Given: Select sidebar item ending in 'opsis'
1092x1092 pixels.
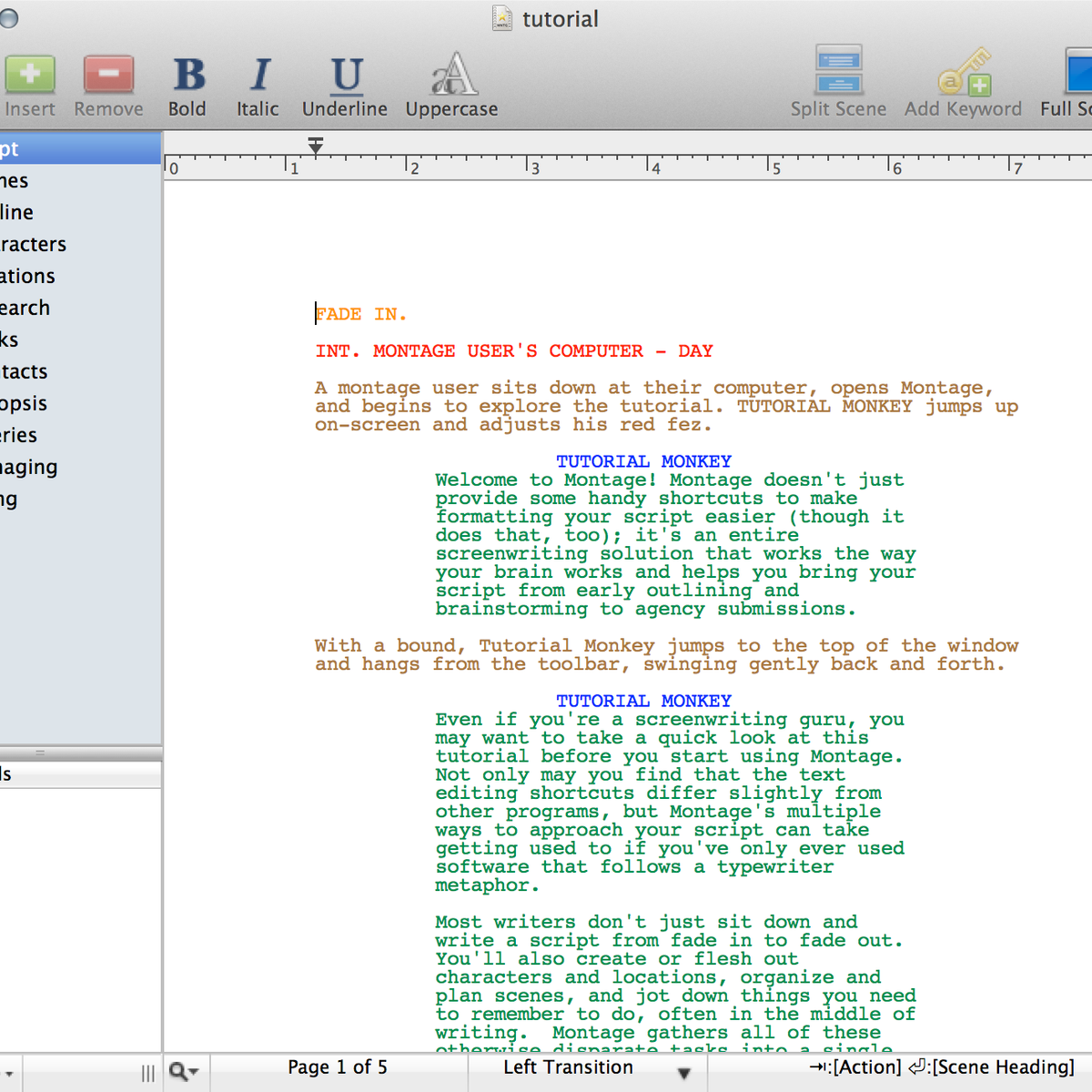Looking at the screenshot, I should pos(81,403).
